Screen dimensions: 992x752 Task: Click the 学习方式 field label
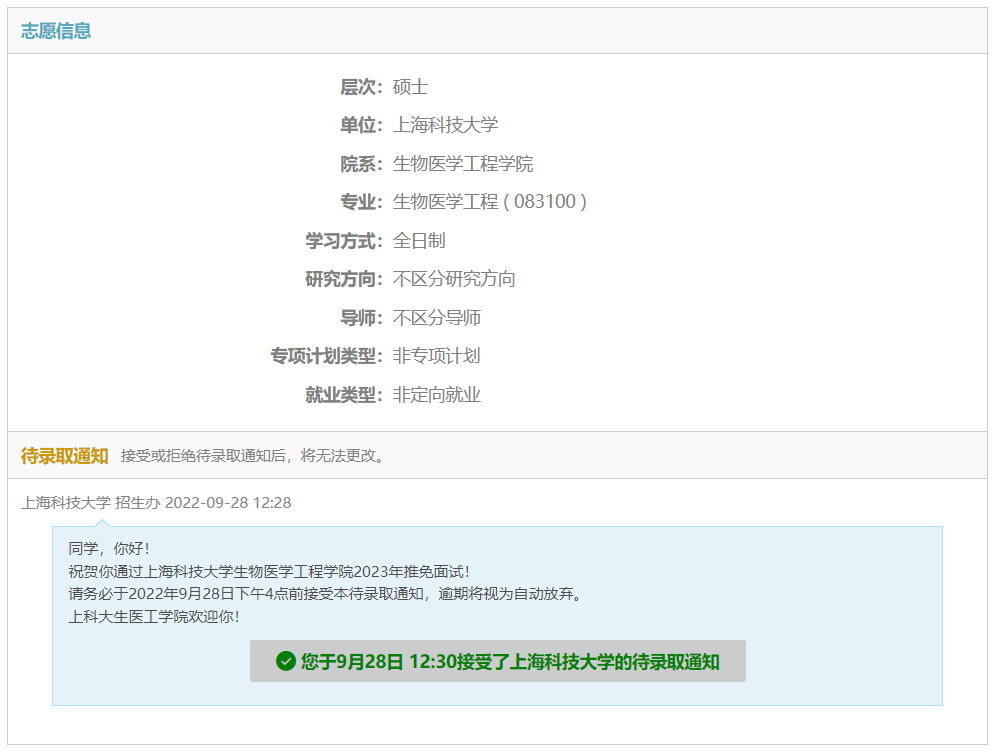[x=344, y=241]
